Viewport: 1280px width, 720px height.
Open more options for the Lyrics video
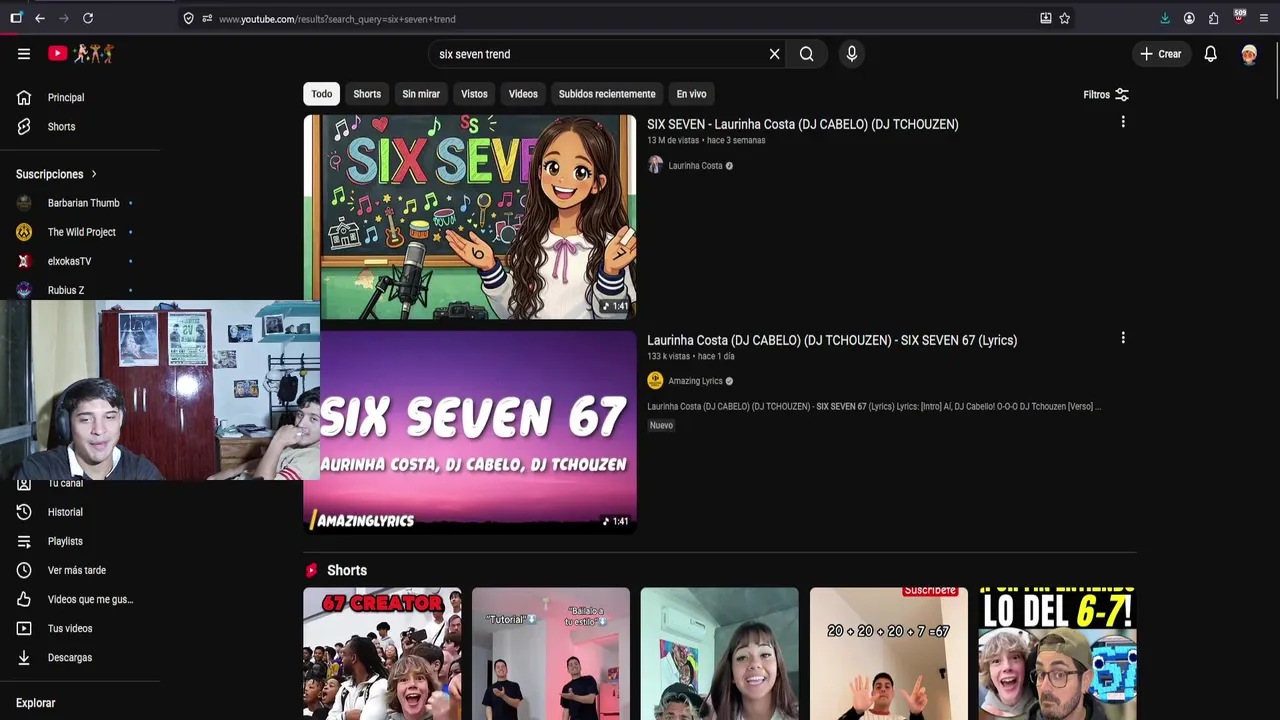(x=1123, y=338)
